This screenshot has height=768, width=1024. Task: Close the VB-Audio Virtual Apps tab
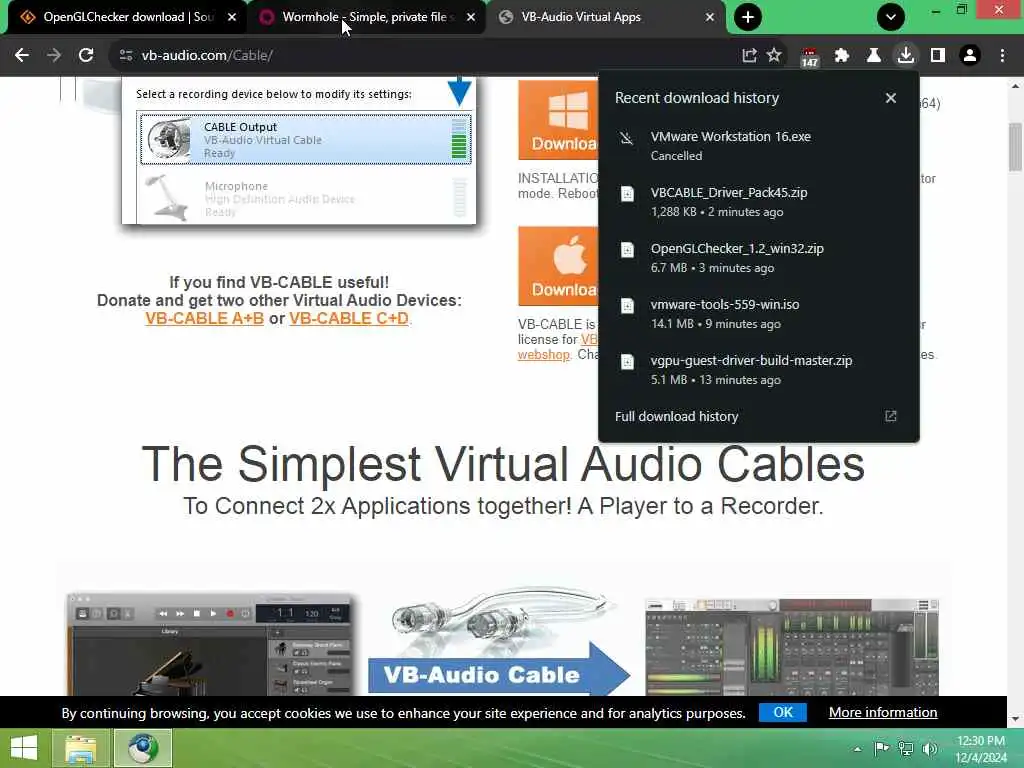pyautogui.click(x=710, y=17)
